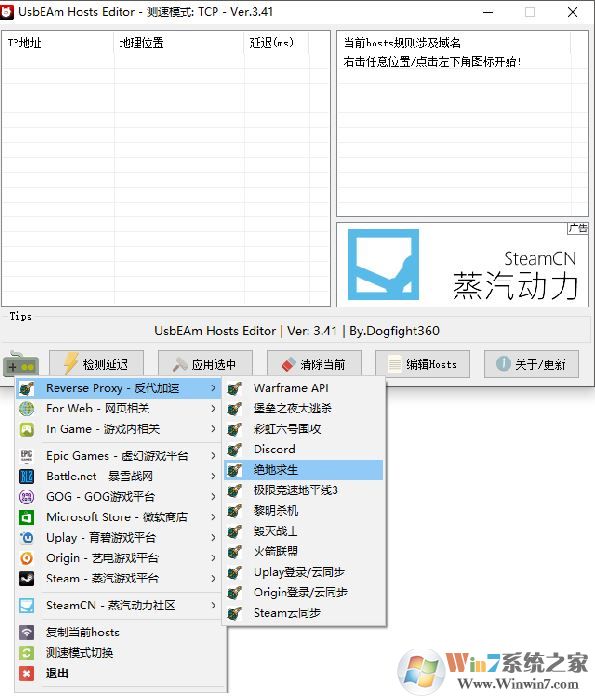
Task: Click the Steam logo icon
Action: pyautogui.click(x=27, y=579)
